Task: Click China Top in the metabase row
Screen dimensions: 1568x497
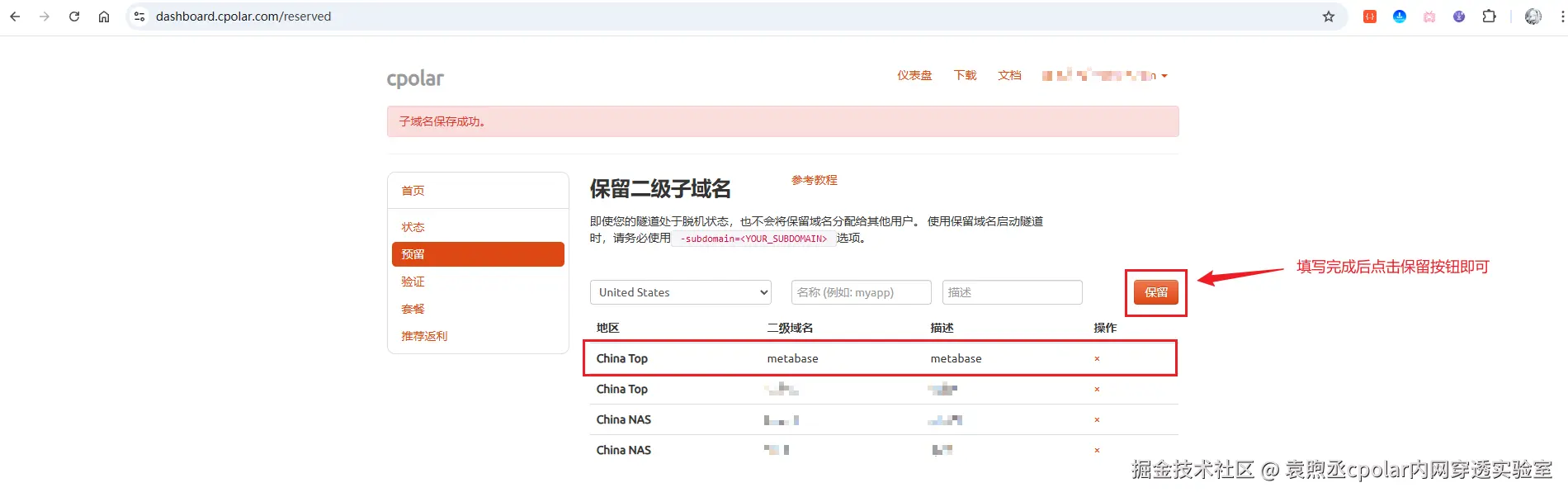Action: coord(622,358)
